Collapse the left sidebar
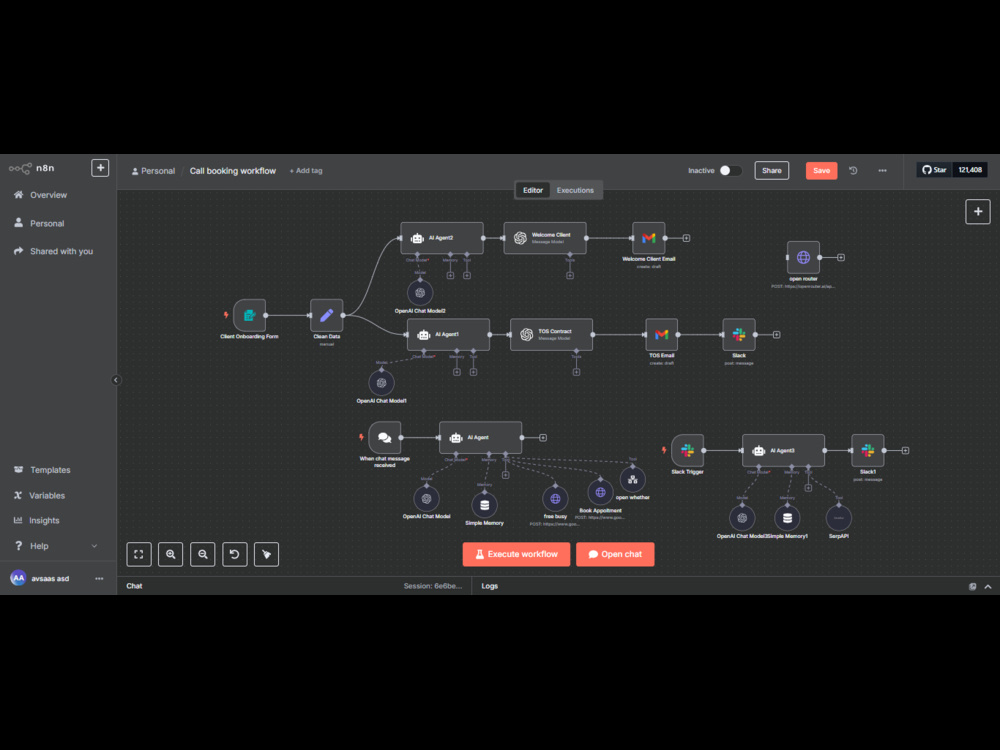 tap(116, 380)
